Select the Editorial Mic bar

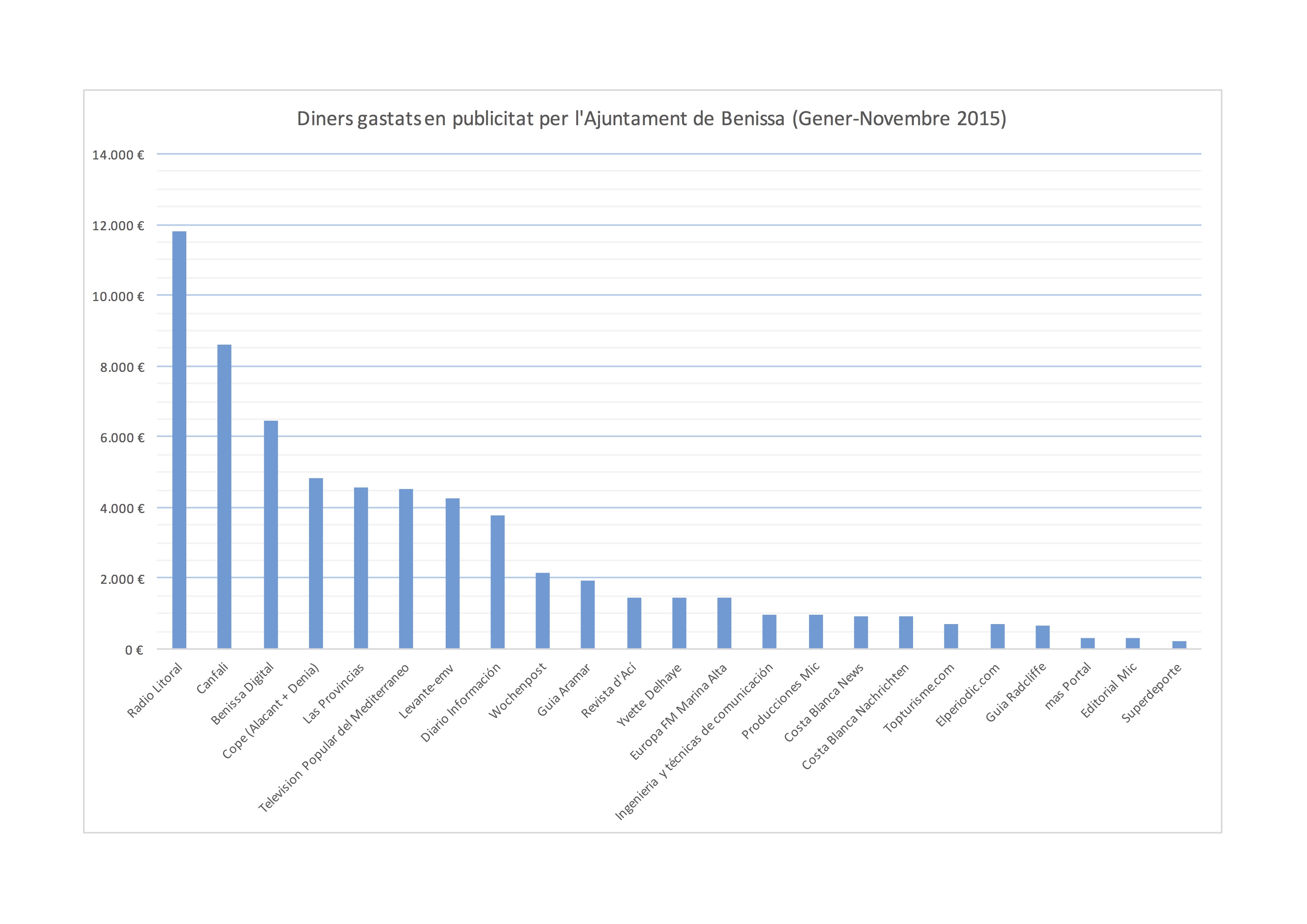click(x=1133, y=643)
